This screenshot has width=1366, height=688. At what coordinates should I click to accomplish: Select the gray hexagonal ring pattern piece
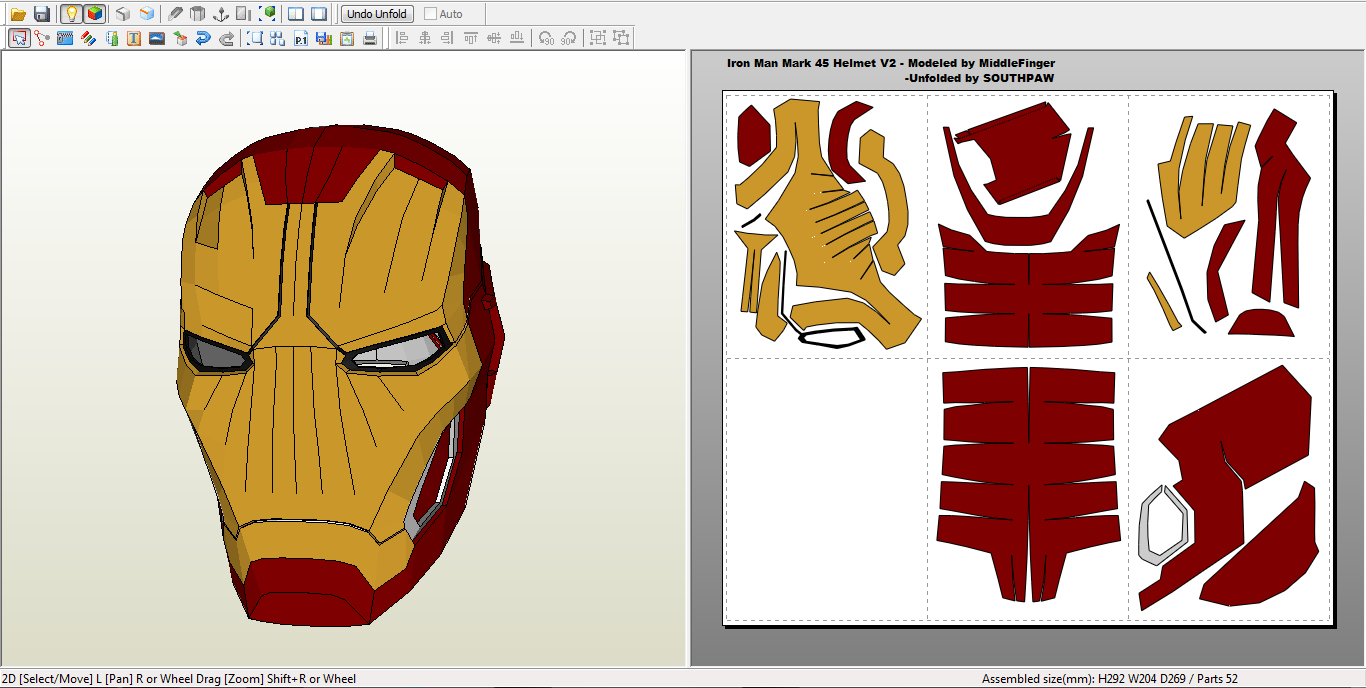click(x=1145, y=526)
